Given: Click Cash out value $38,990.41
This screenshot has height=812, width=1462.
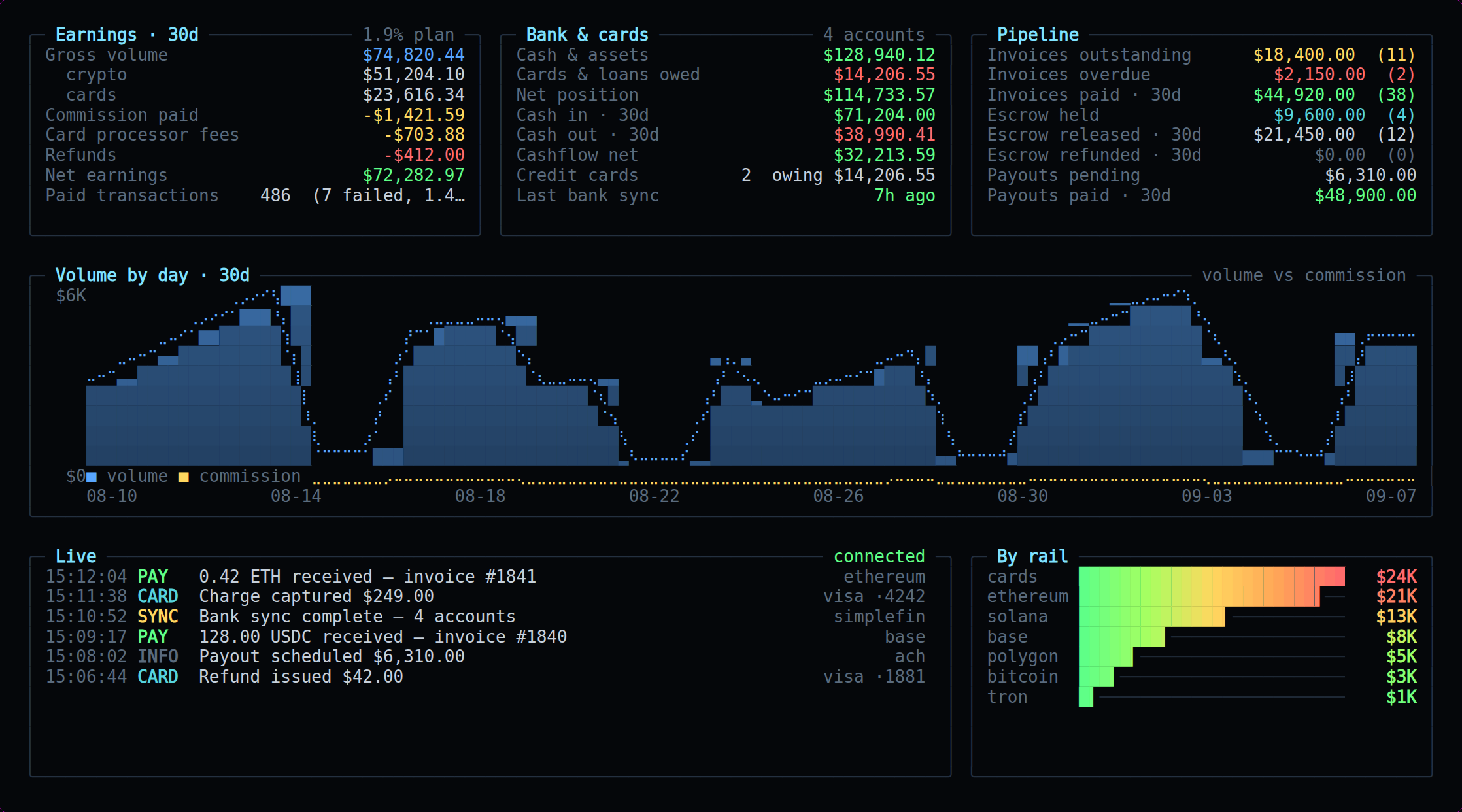Looking at the screenshot, I should pos(885,135).
